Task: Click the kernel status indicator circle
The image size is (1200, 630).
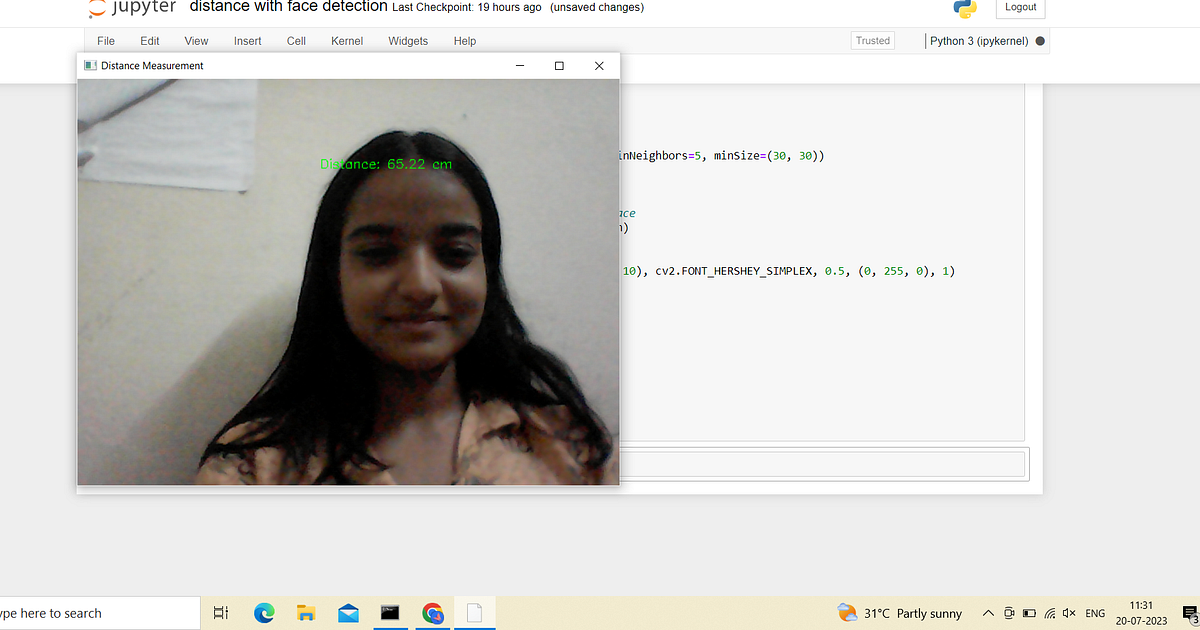Action: [1041, 40]
